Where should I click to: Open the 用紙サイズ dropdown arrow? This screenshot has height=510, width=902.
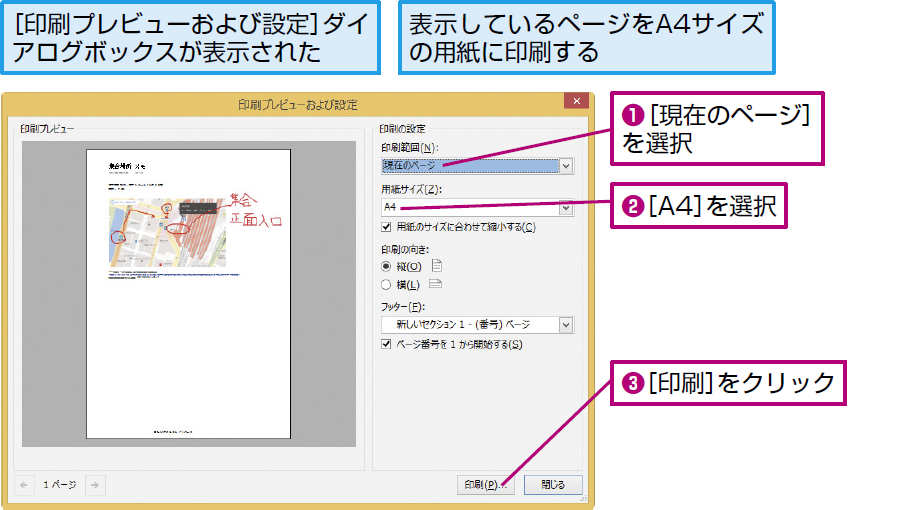tap(566, 208)
